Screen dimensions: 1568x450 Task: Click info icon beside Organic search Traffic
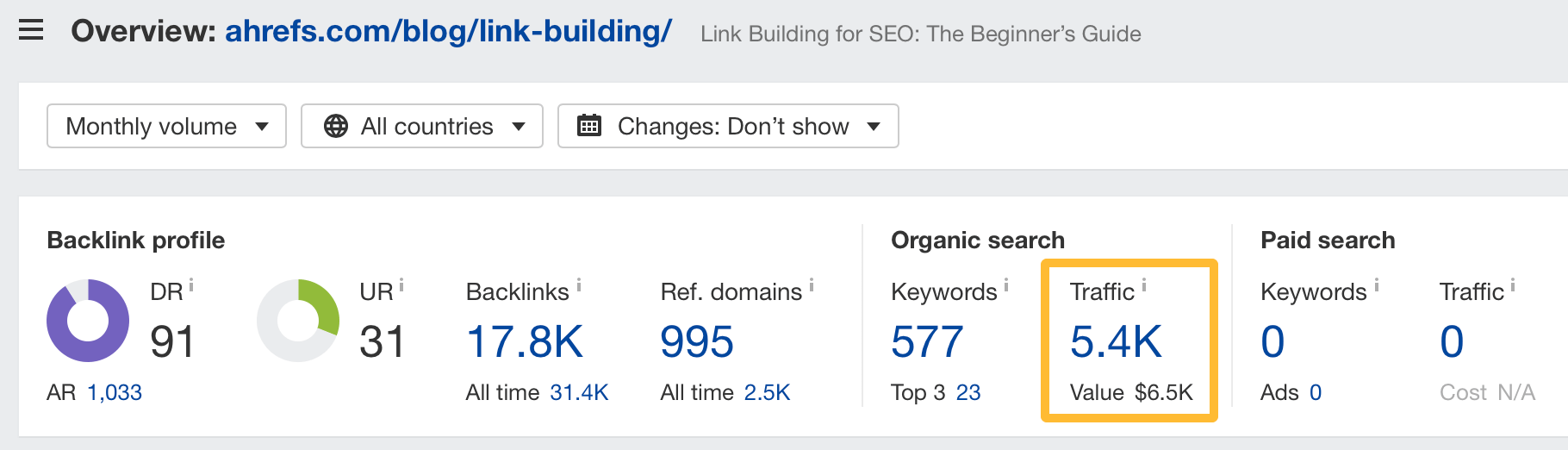1144,284
